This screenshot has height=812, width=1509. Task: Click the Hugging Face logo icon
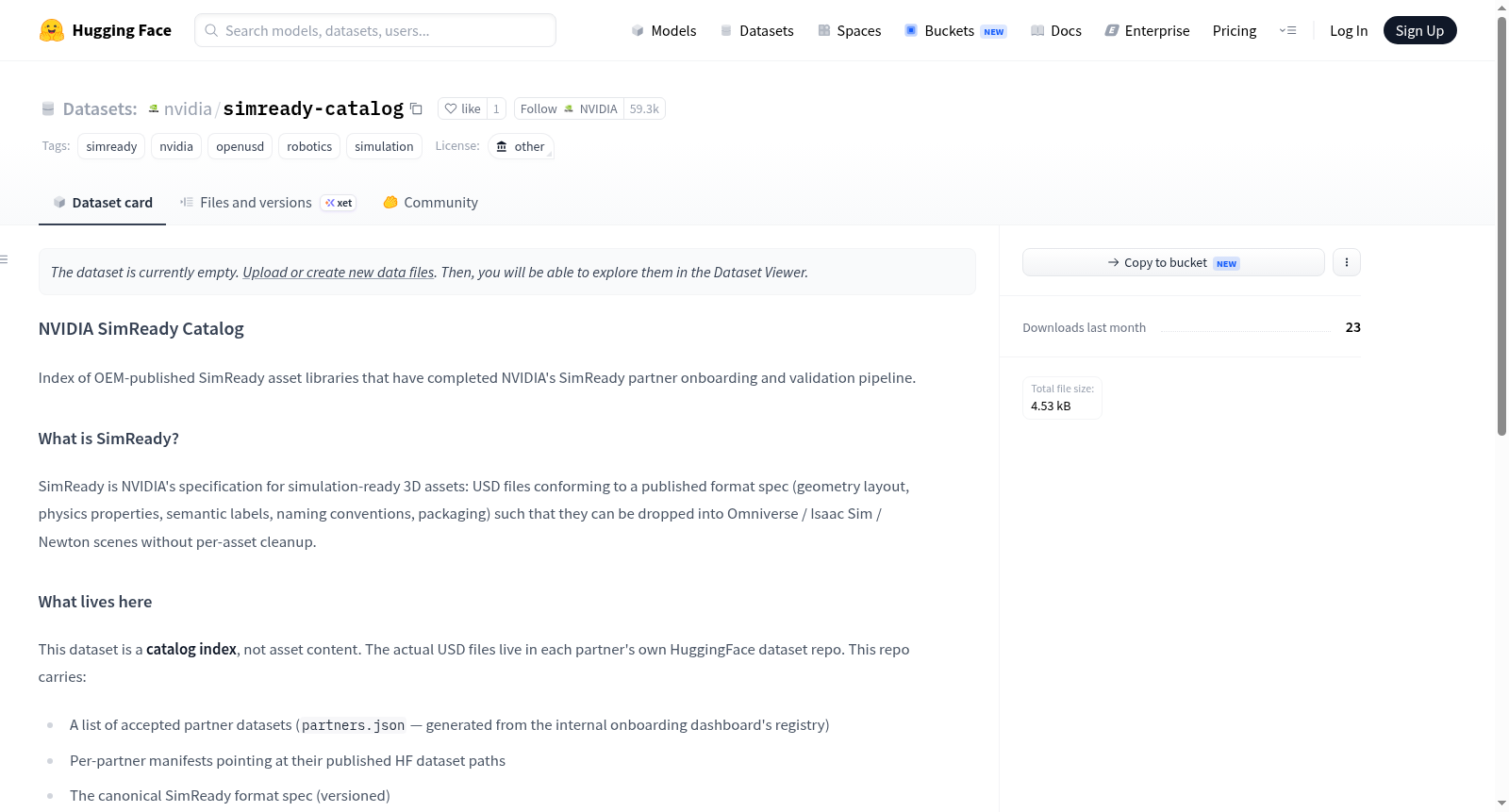tap(52, 30)
